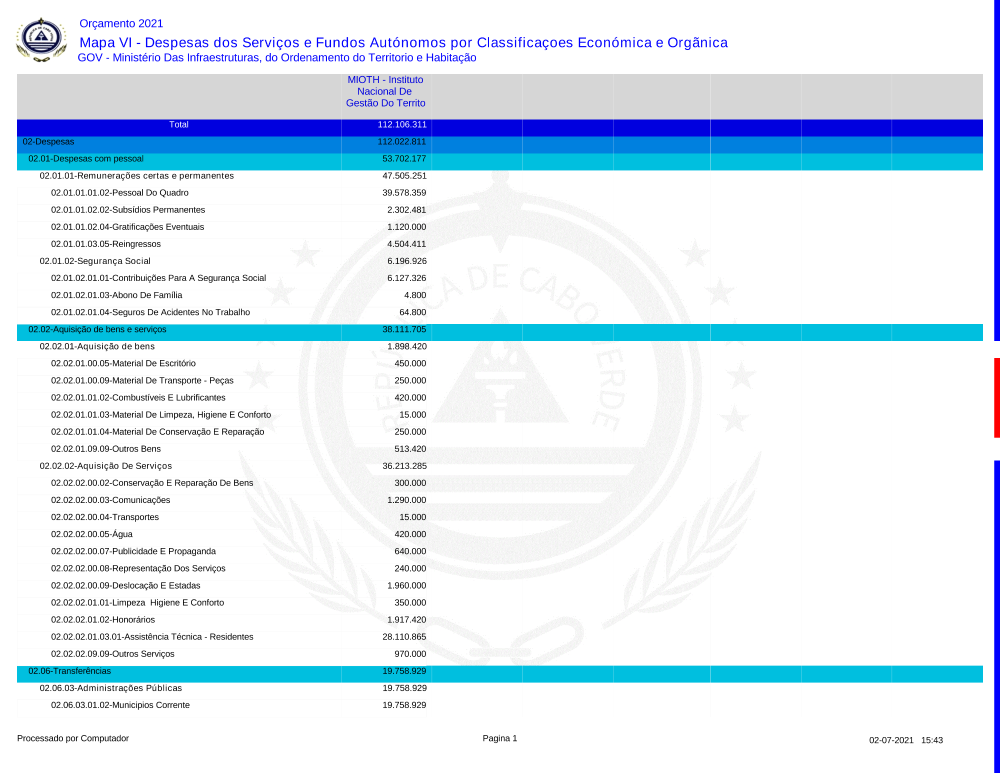Click the red marker bar on right edge
The image size is (1000, 773).
click(x=996, y=397)
